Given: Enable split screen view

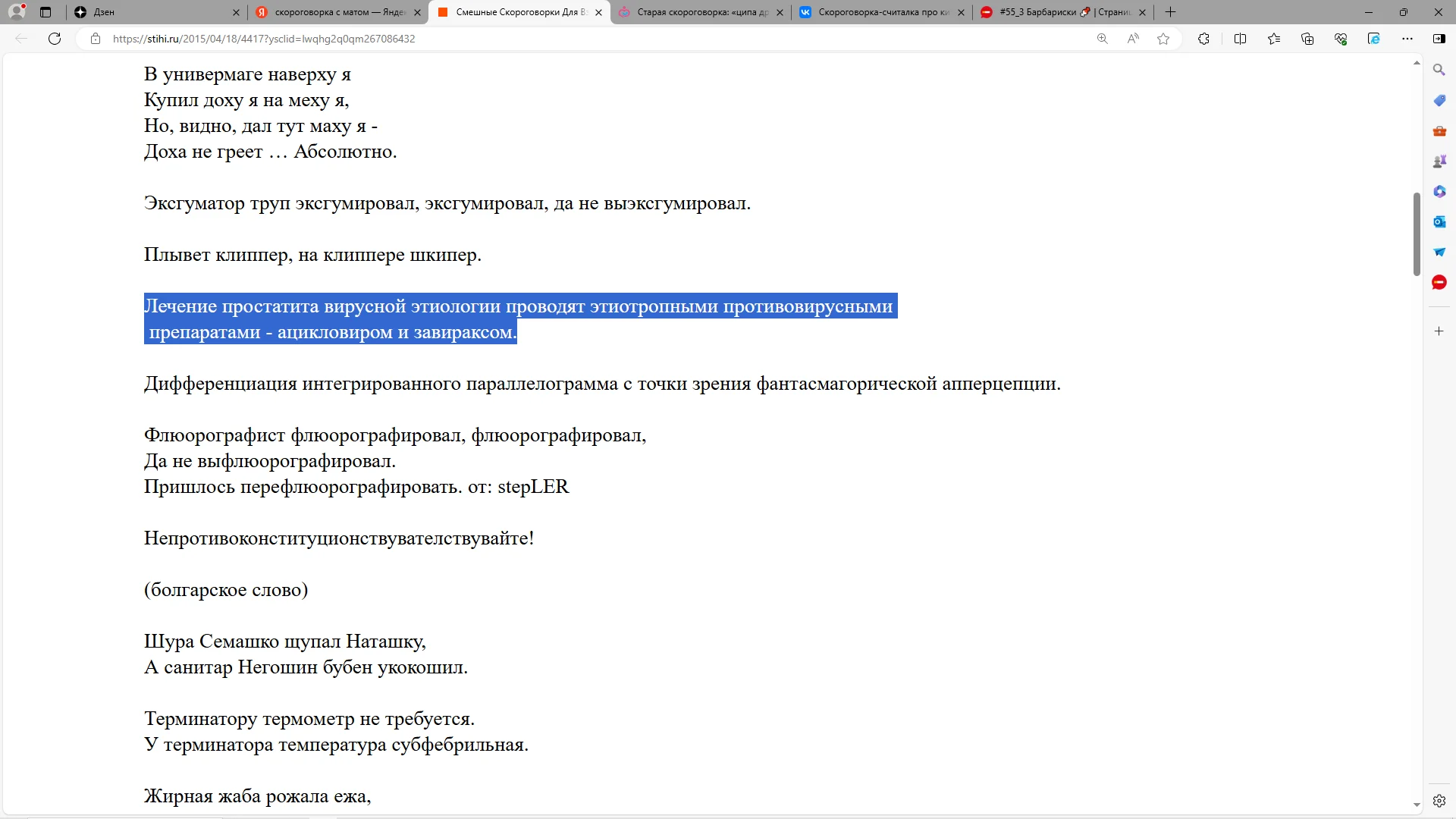Looking at the screenshot, I should tap(1241, 39).
